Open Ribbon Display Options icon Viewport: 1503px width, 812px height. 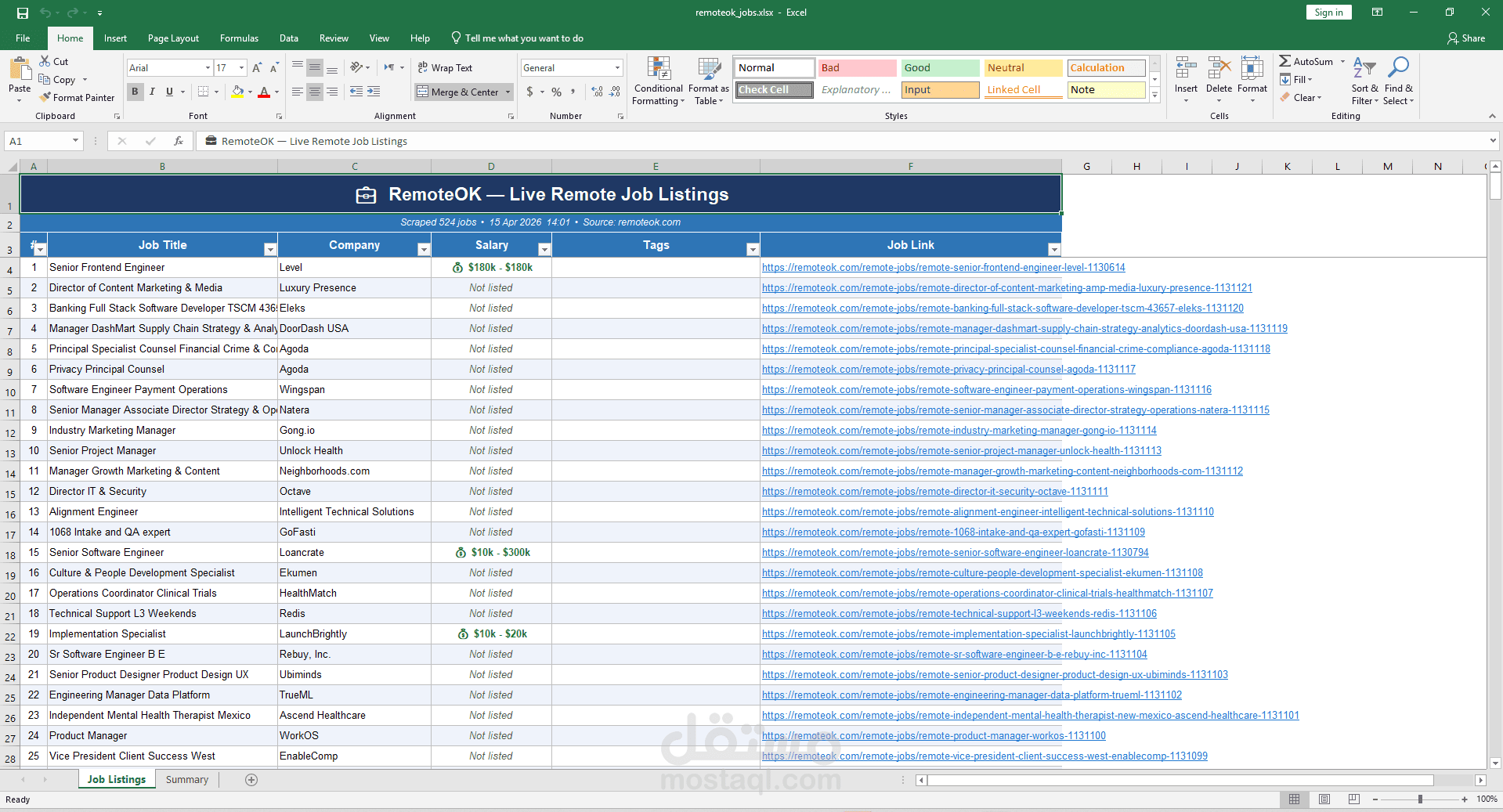point(1377,13)
